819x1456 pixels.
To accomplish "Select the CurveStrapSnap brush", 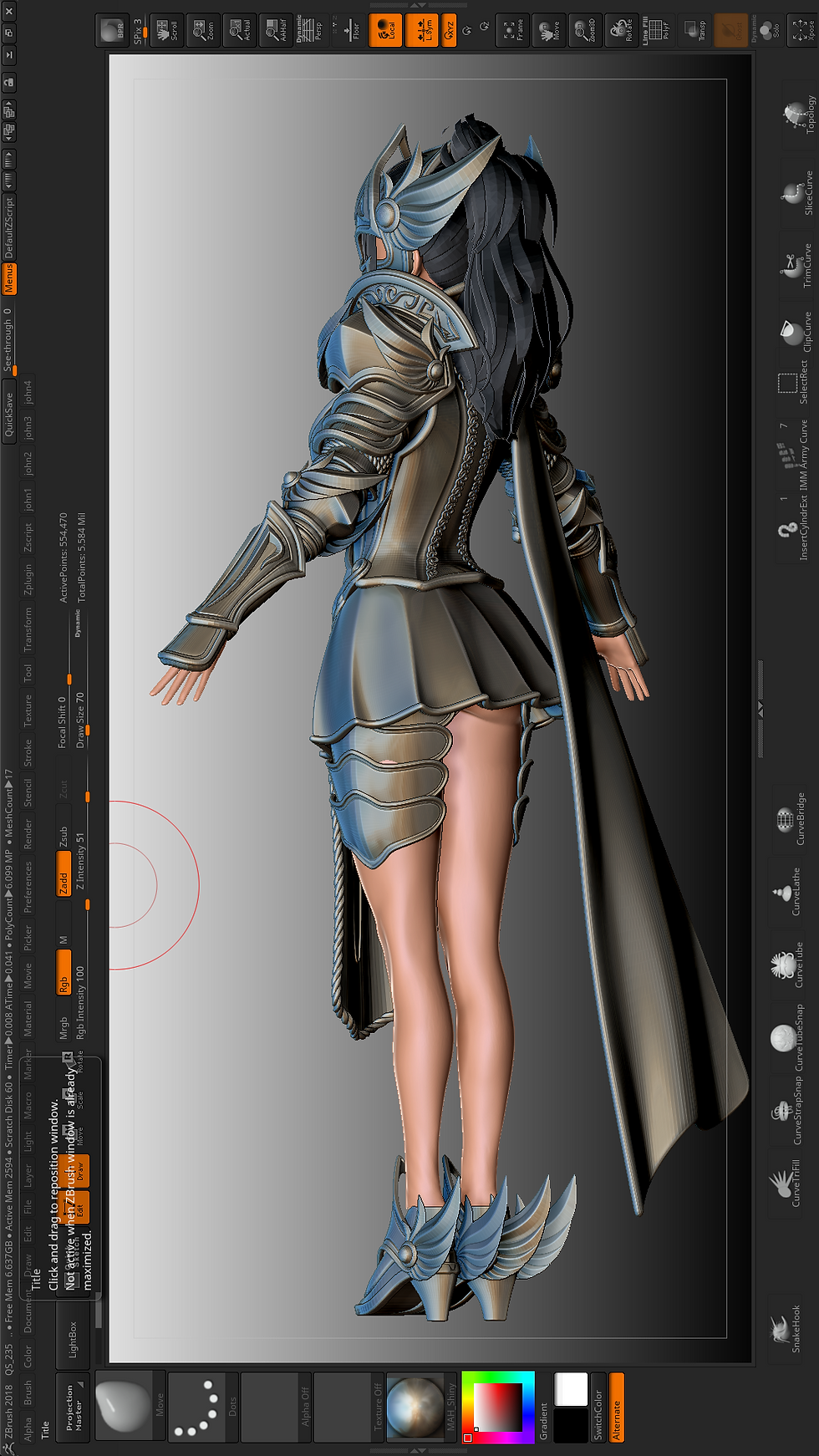I will coord(787,1110).
